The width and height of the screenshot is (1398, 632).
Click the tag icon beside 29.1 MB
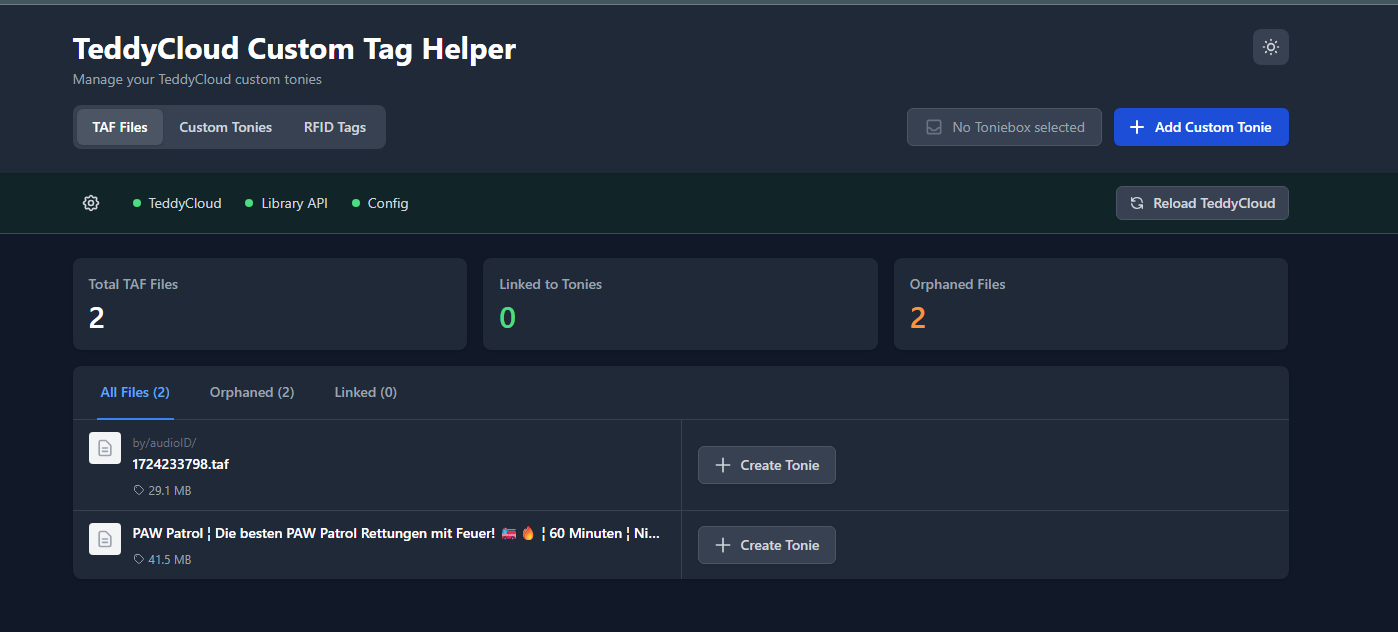click(139, 491)
